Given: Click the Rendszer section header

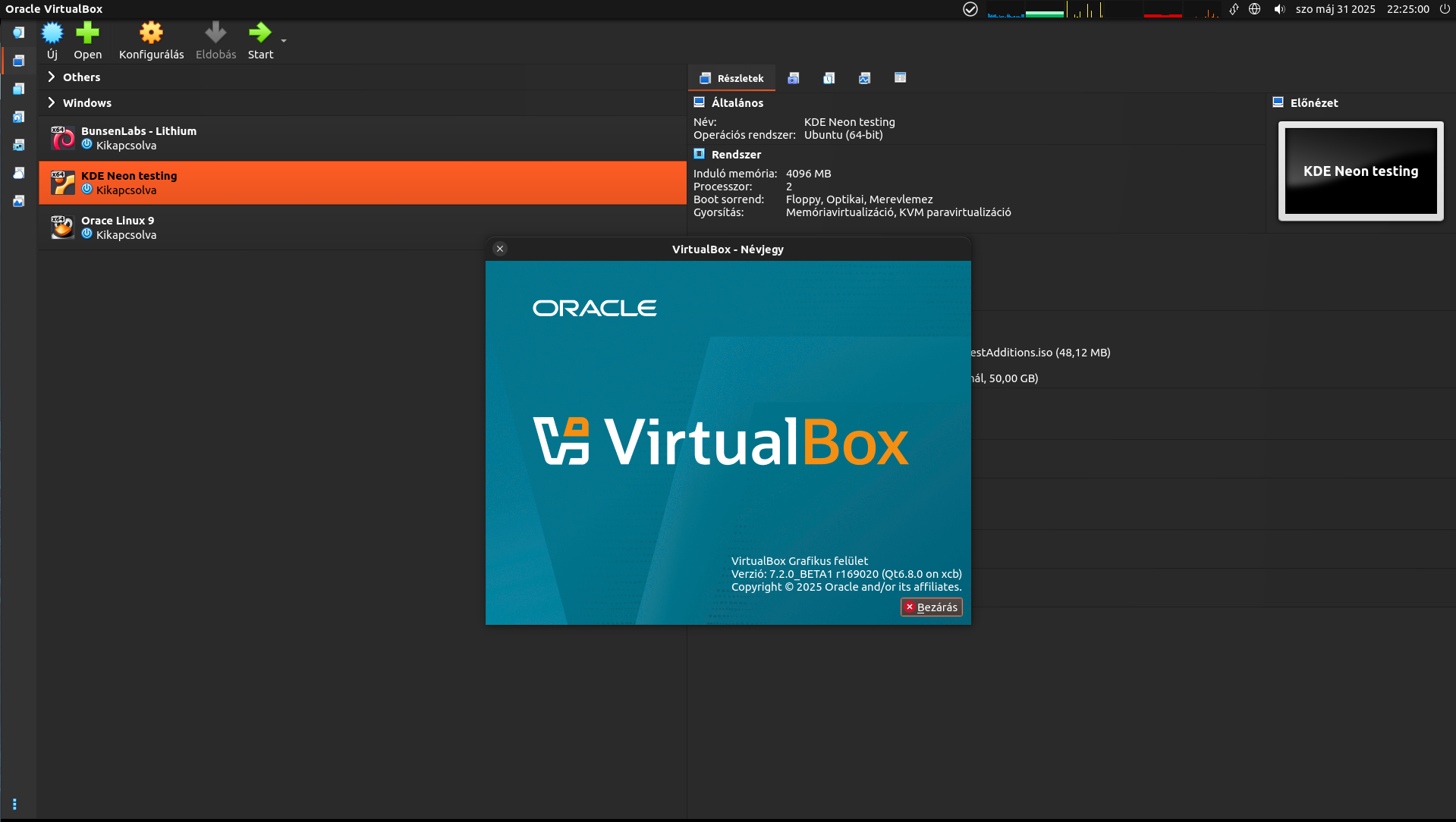Looking at the screenshot, I should point(736,154).
